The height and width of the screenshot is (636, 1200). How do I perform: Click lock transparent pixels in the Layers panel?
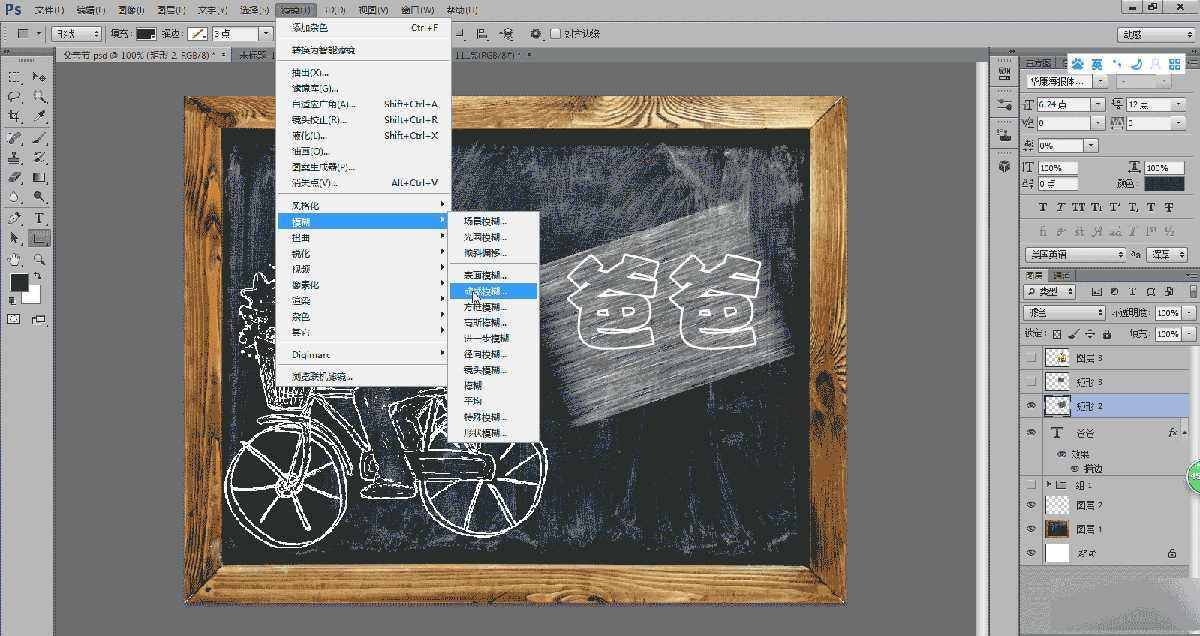pyautogui.click(x=1059, y=332)
